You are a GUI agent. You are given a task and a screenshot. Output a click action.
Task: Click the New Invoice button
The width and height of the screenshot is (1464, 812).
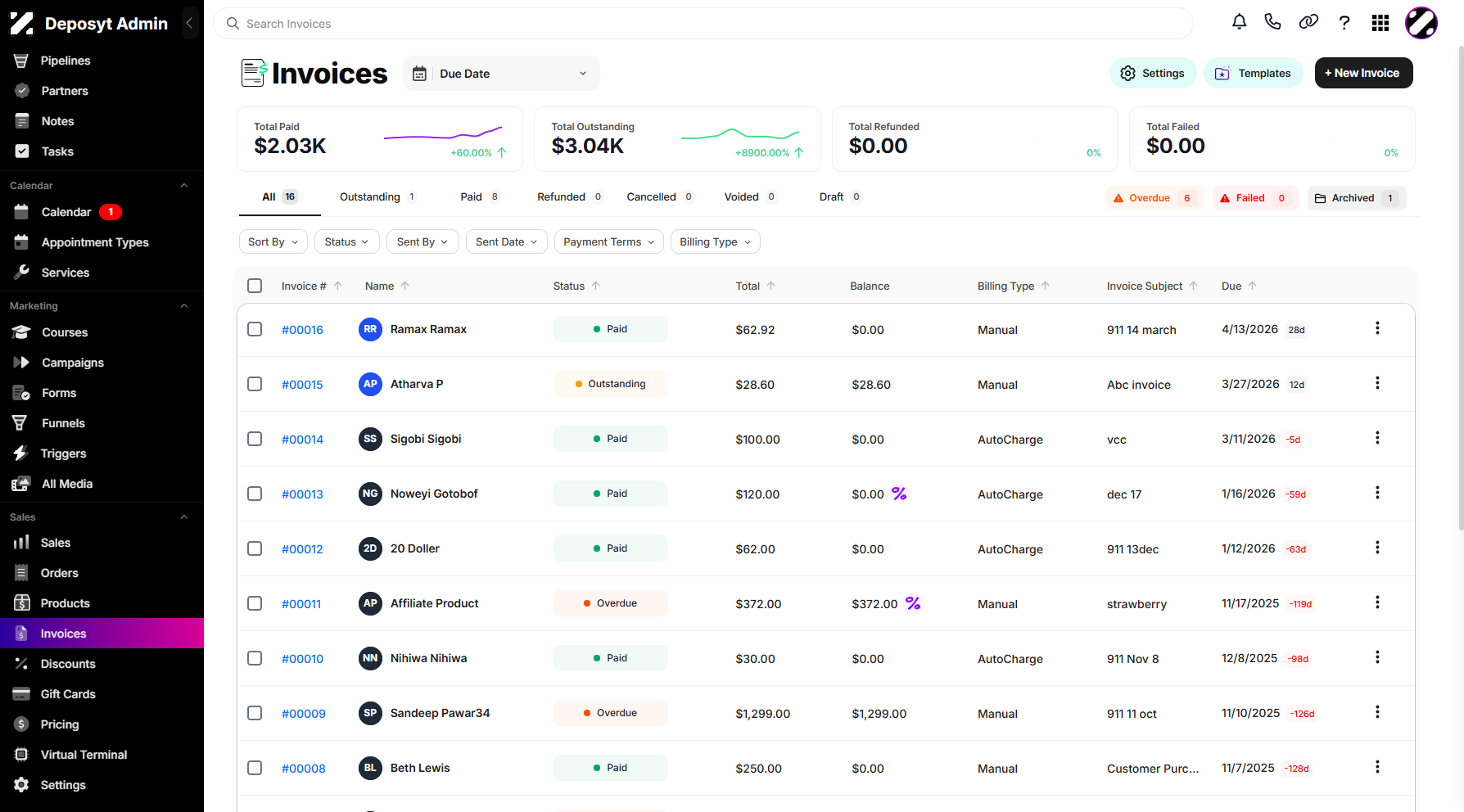(x=1363, y=73)
